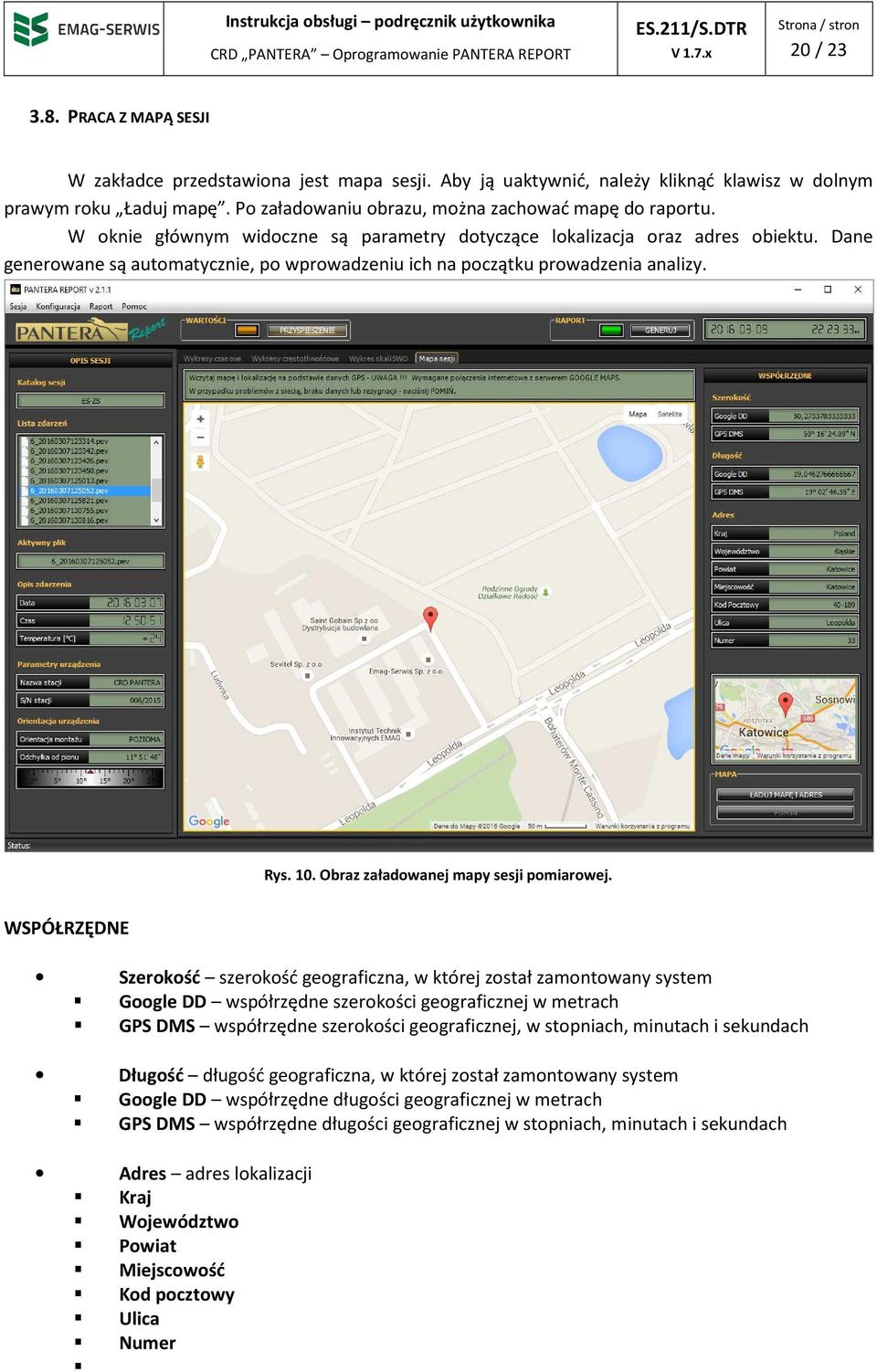Select the Street View pegman icon
This screenshot has height=1372, width=877.
tap(200, 461)
